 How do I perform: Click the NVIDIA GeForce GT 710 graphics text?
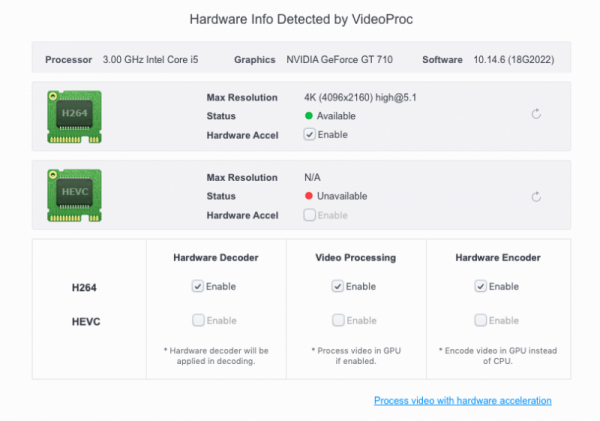339,60
